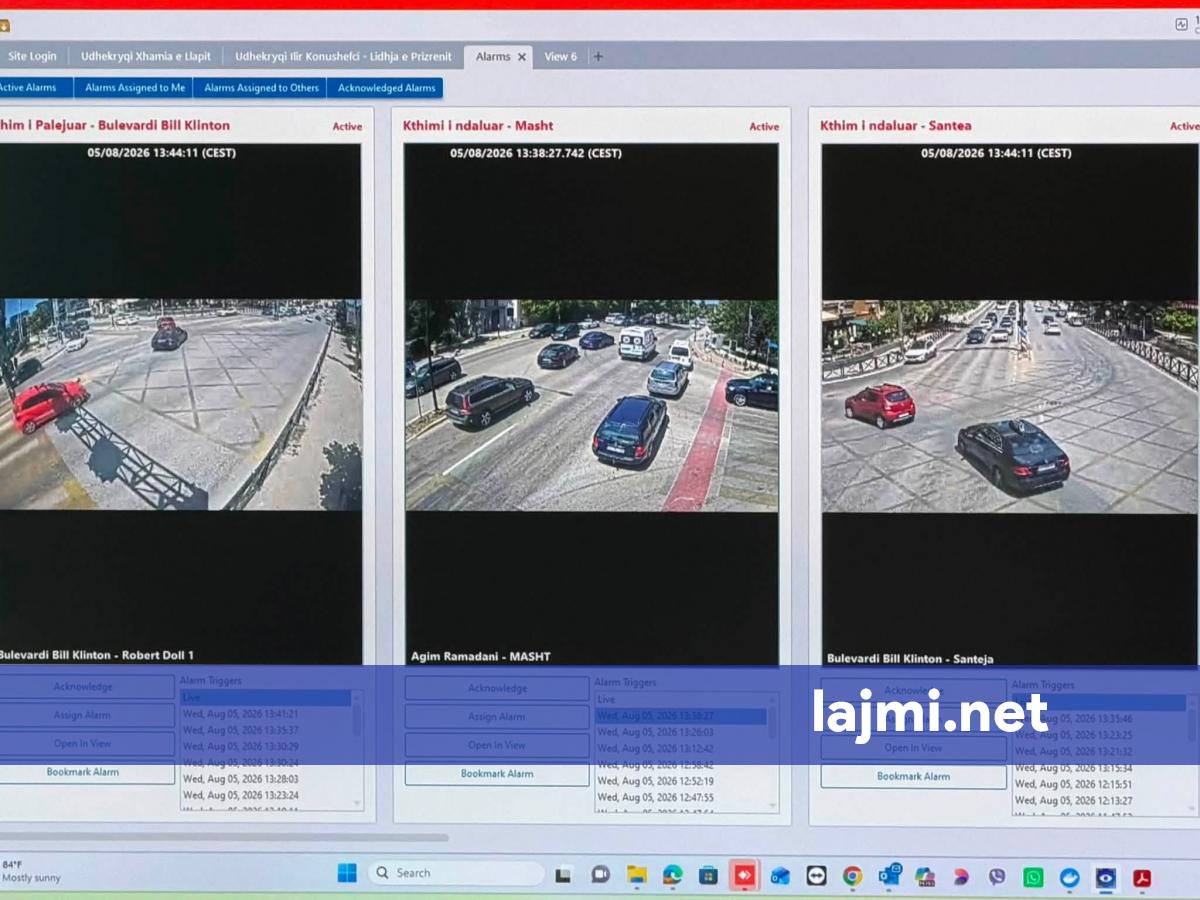Select the Bulevardi Bill Klinton camera image
The height and width of the screenshot is (900, 1200).
coord(180,404)
